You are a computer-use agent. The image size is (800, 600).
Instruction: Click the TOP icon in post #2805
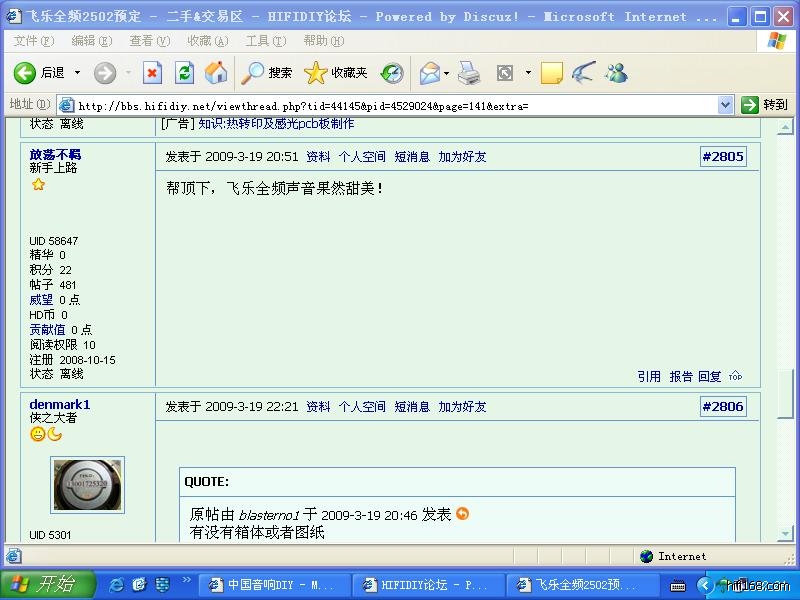735,377
